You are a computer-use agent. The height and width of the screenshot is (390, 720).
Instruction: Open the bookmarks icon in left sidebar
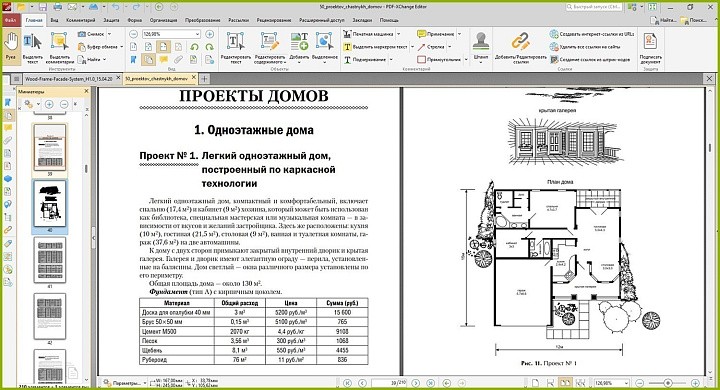click(x=8, y=102)
